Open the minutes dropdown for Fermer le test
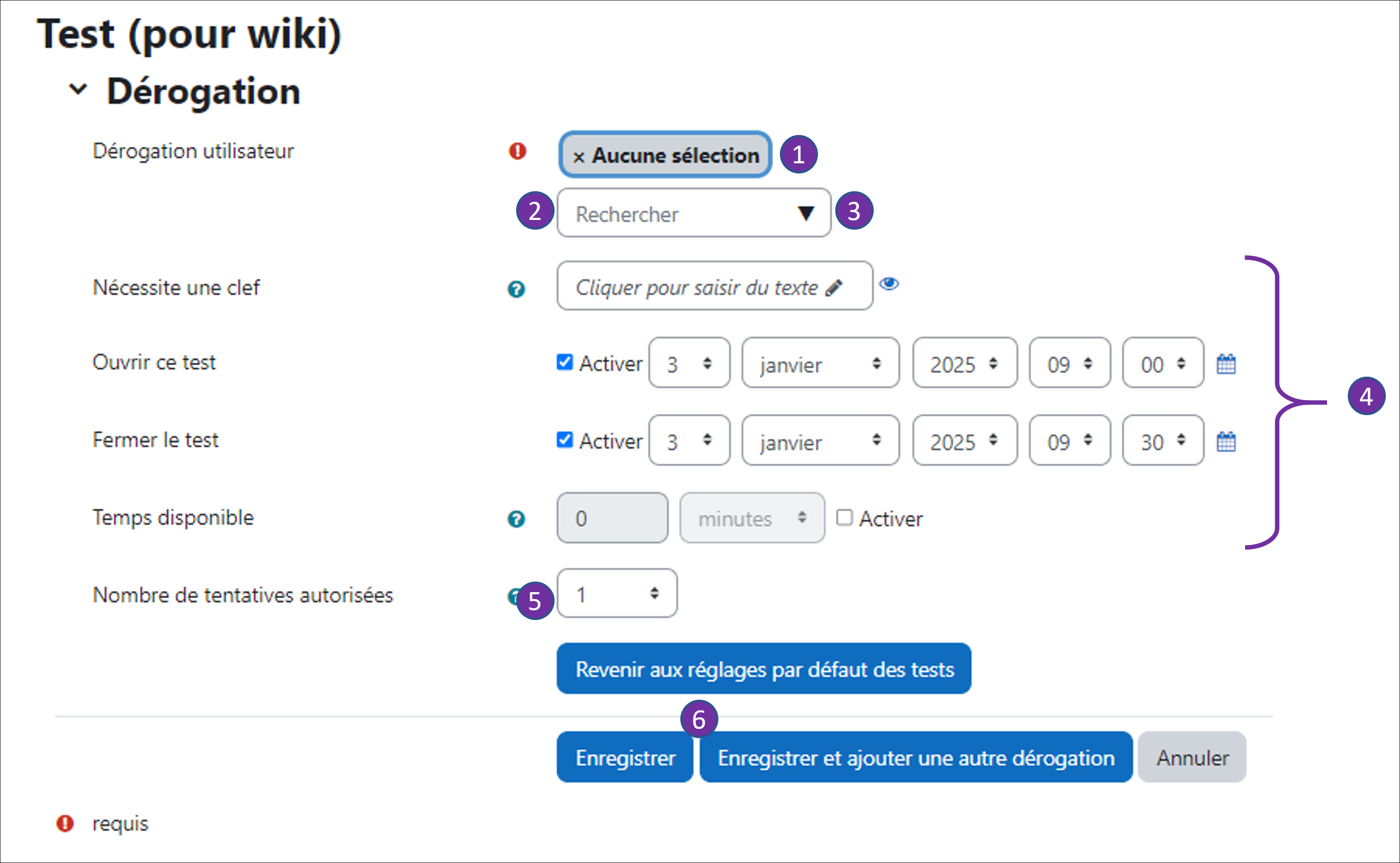 (1163, 441)
